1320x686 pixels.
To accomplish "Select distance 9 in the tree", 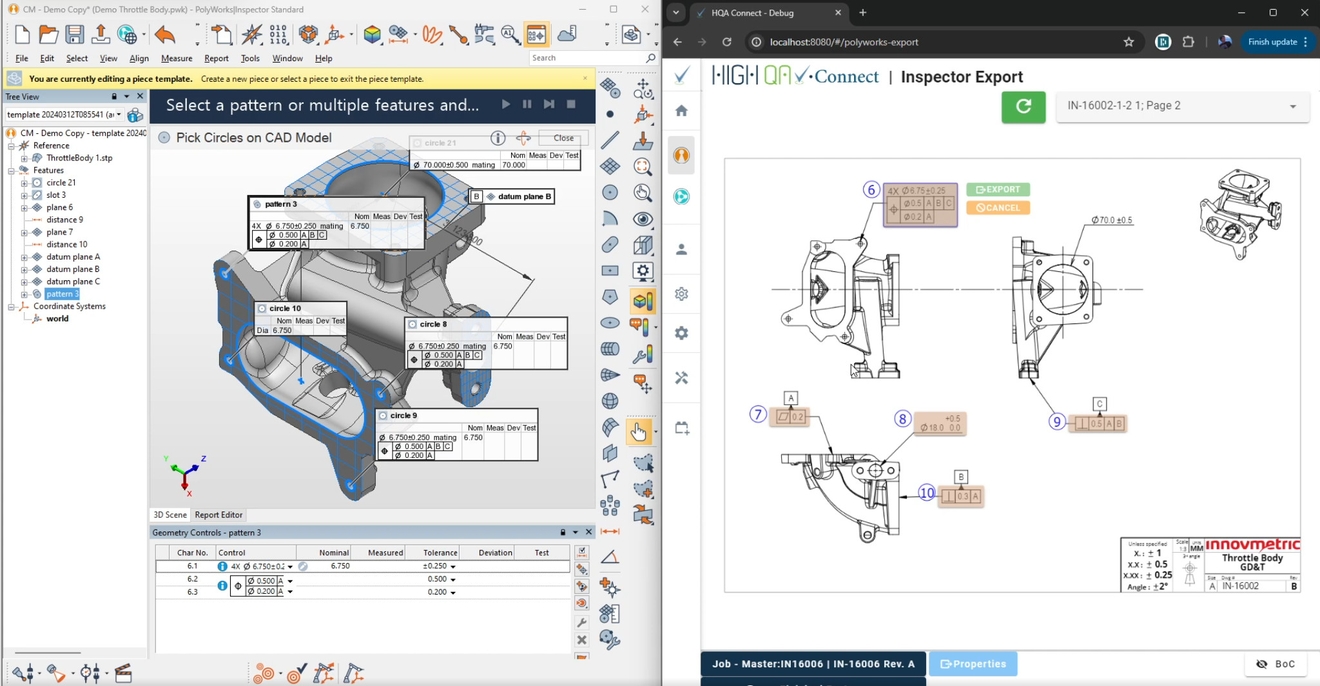I will pos(65,220).
